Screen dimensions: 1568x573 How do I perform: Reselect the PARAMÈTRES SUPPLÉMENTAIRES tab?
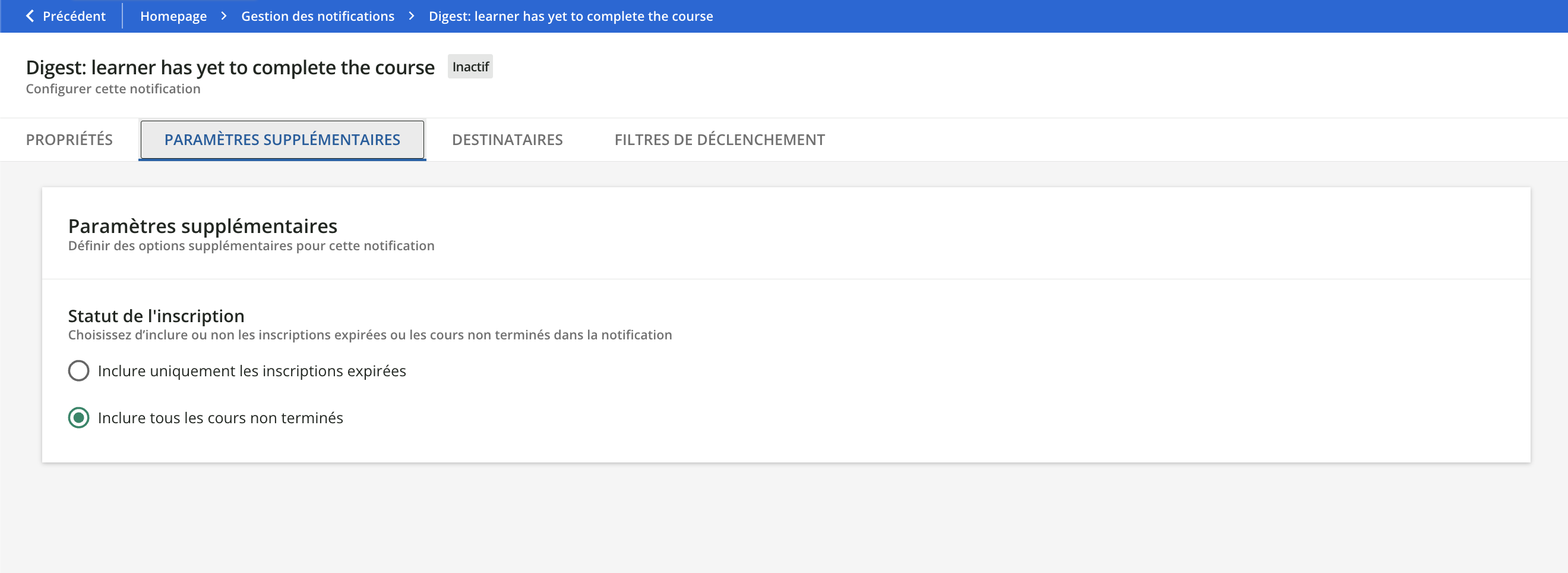(x=282, y=140)
